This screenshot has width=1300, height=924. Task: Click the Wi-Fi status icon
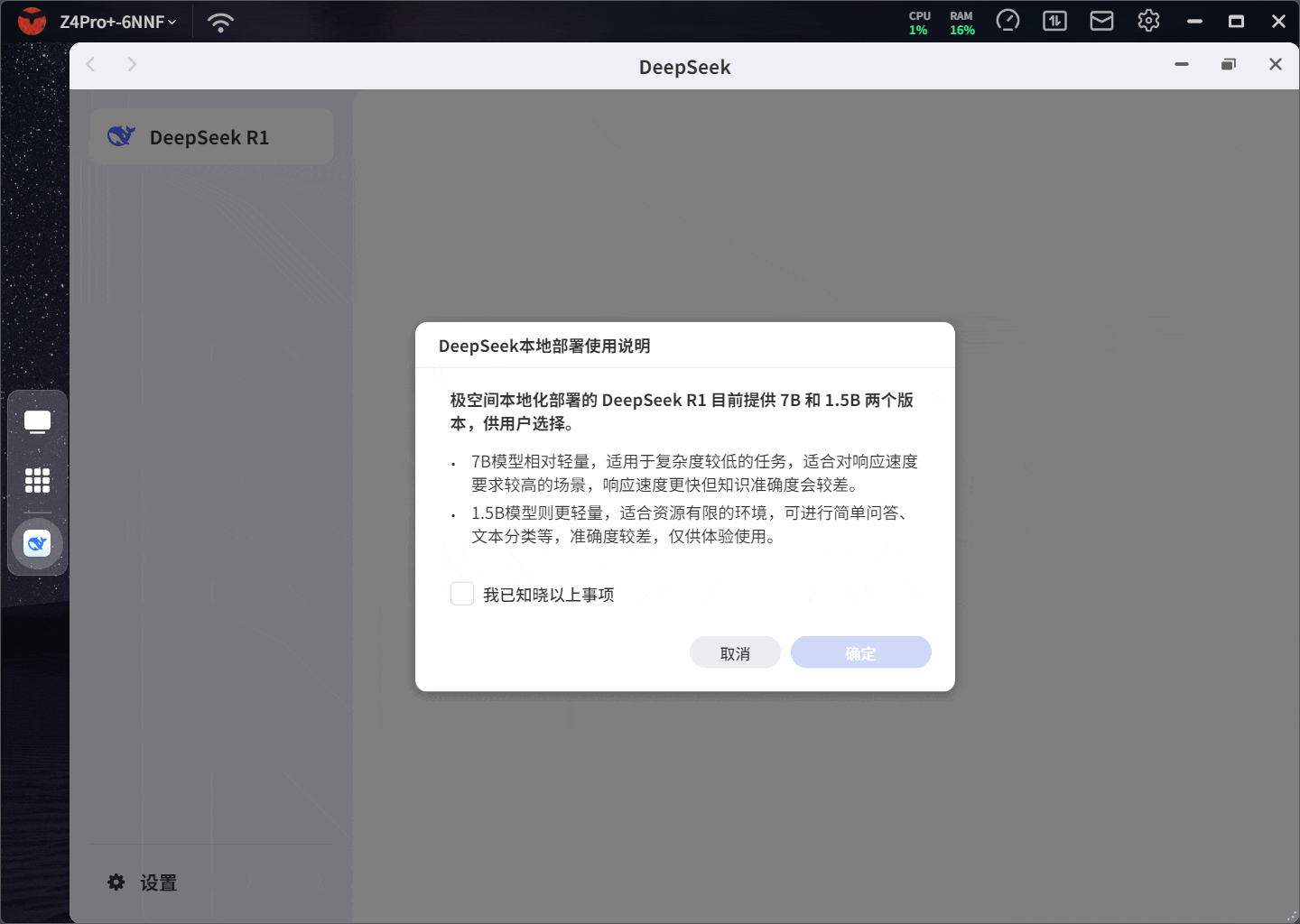[220, 22]
